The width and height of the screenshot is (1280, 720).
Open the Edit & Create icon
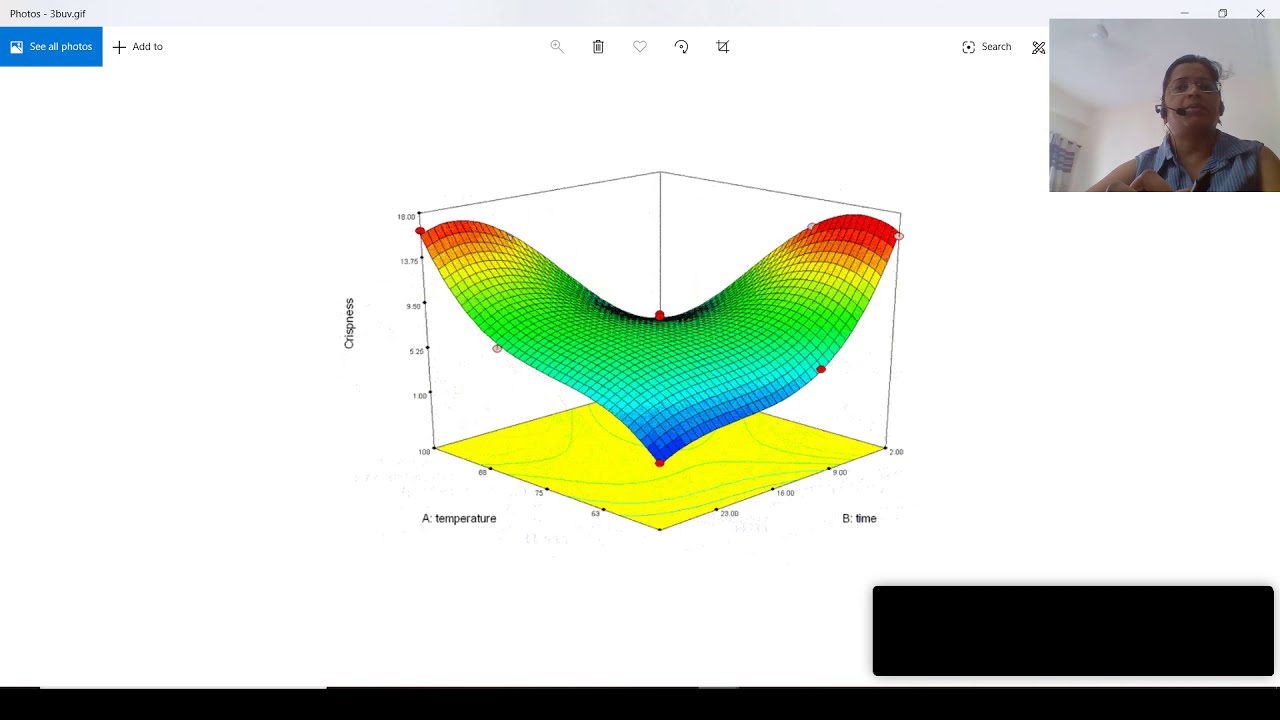[x=1039, y=47]
